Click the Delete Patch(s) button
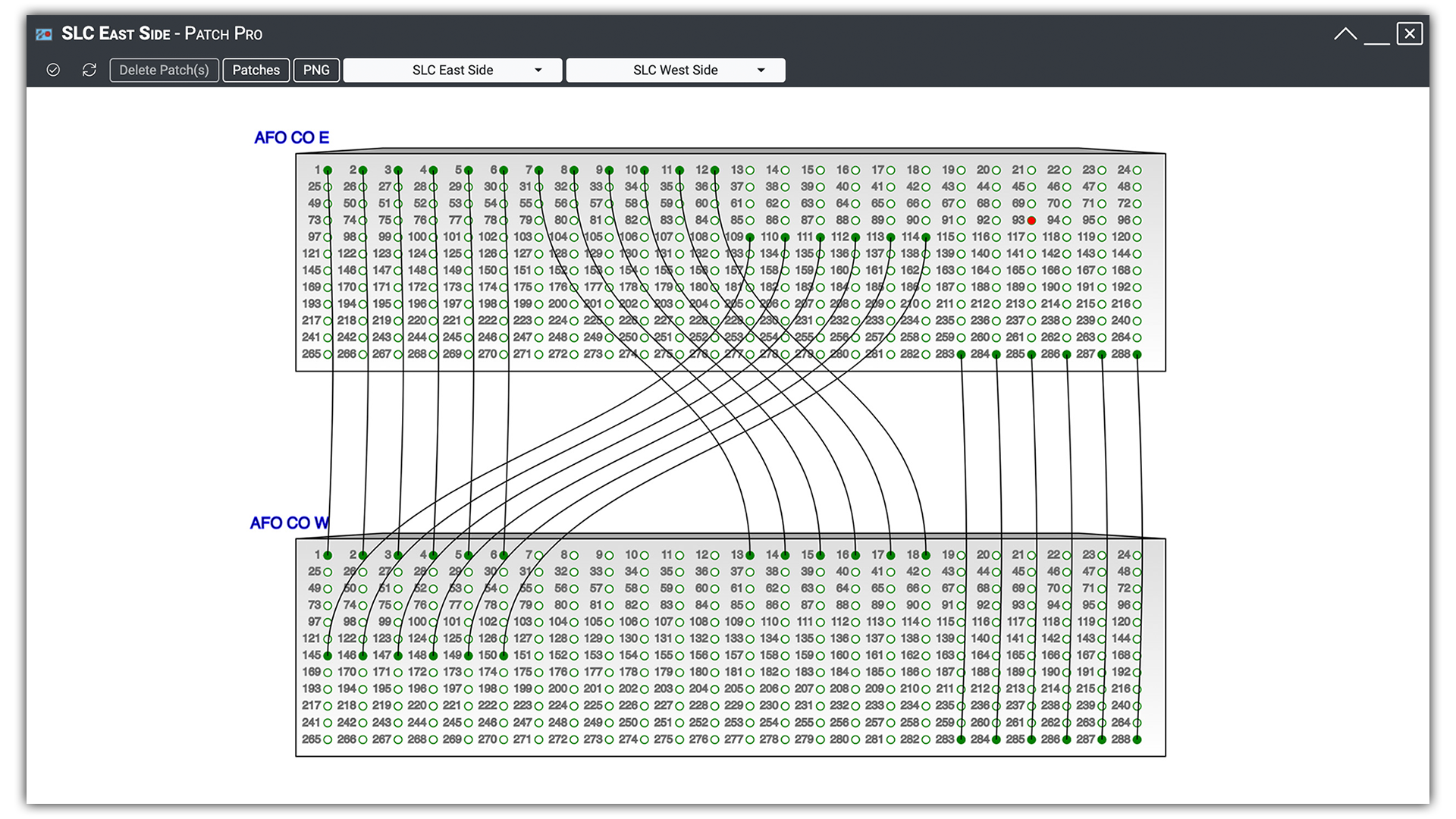Image resolution: width=1456 pixels, height=819 pixels. pyautogui.click(x=164, y=70)
